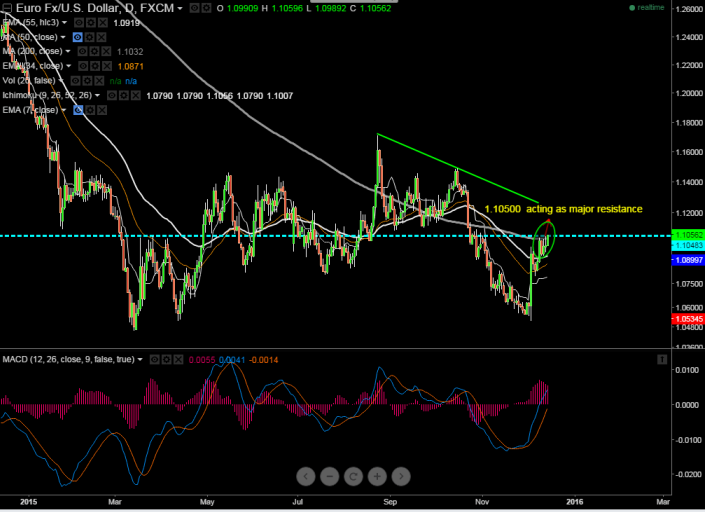Remove the MA (50, close) indicator

coord(102,37)
